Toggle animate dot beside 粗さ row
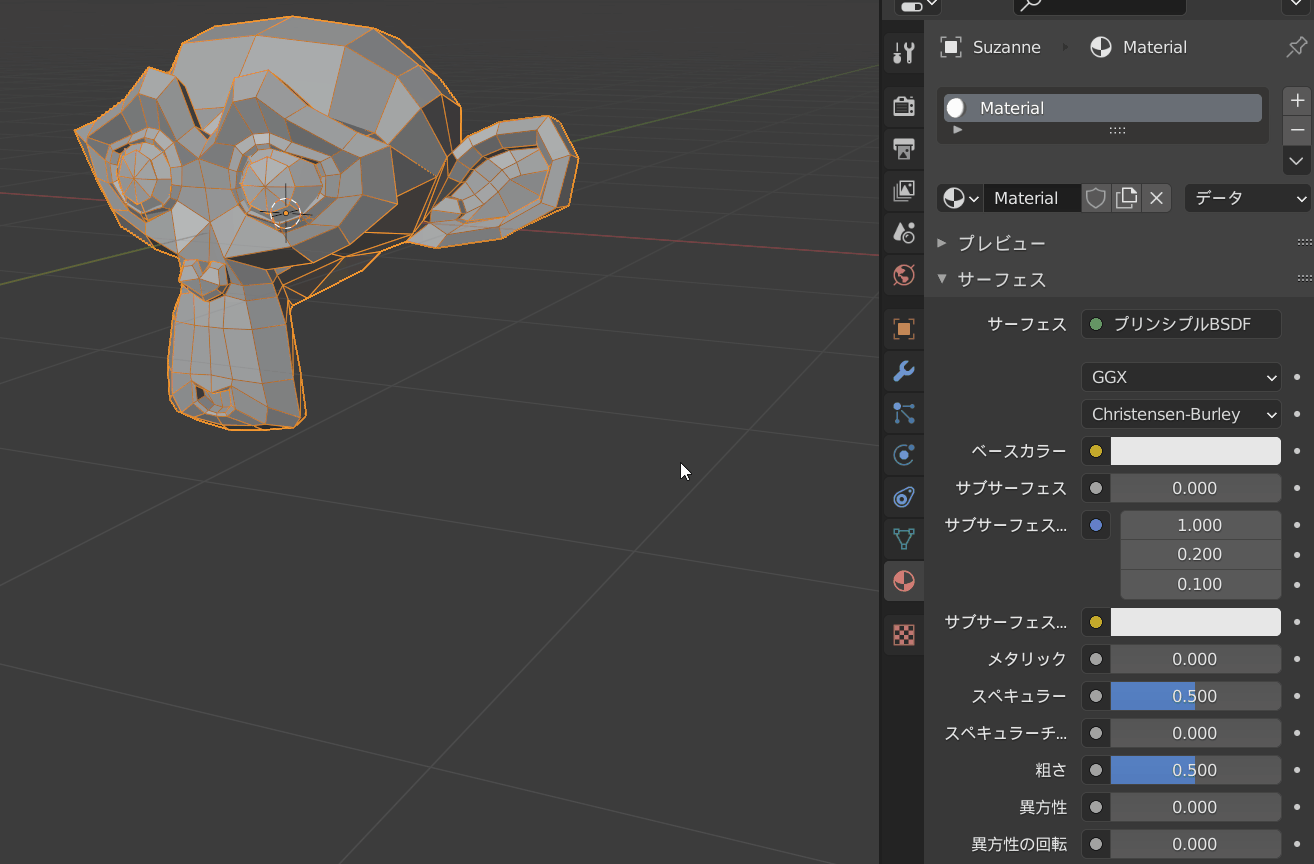 1297,770
